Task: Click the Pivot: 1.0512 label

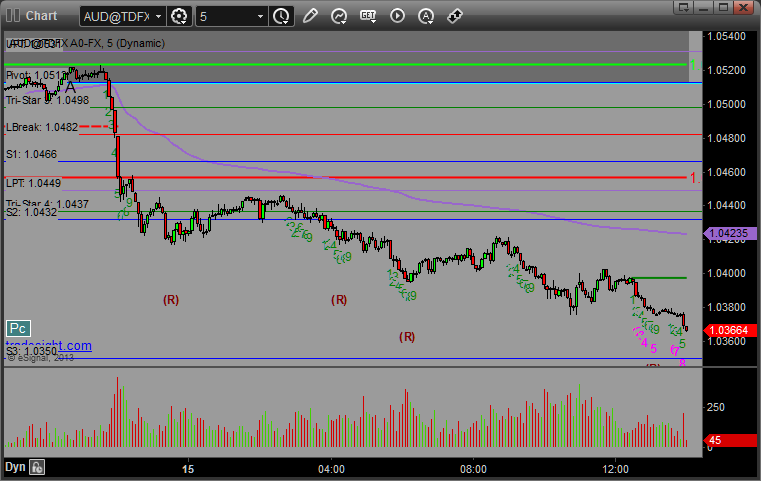Action: coord(35,75)
